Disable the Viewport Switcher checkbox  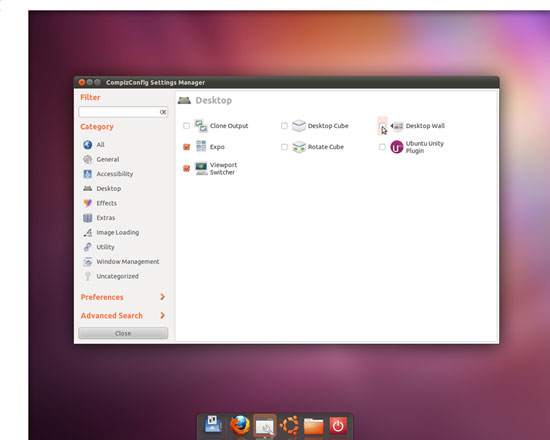(x=186, y=168)
